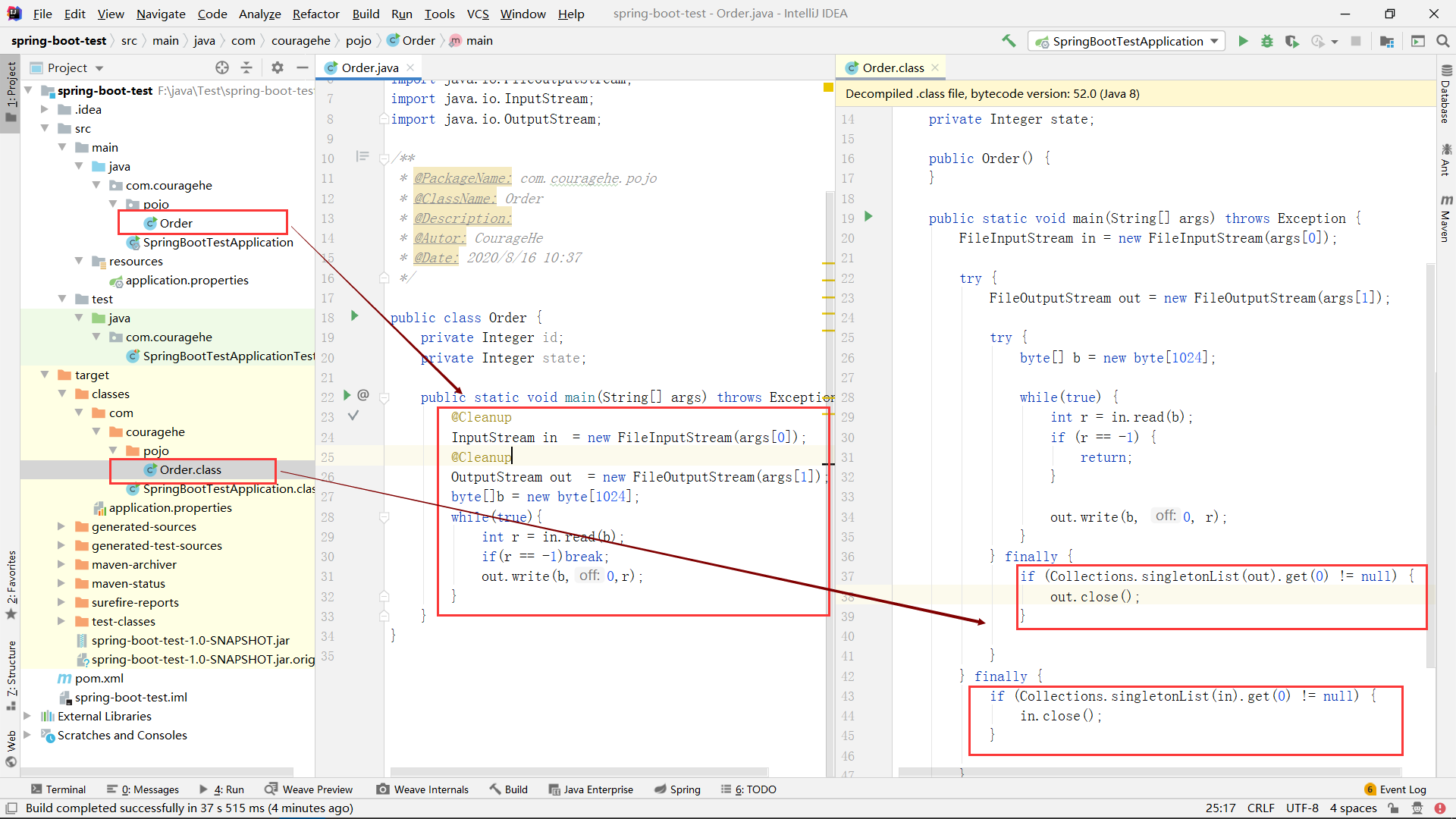Click the read-only lock icon in the status bar
This screenshot has width=1456, height=819.
coord(1393,808)
